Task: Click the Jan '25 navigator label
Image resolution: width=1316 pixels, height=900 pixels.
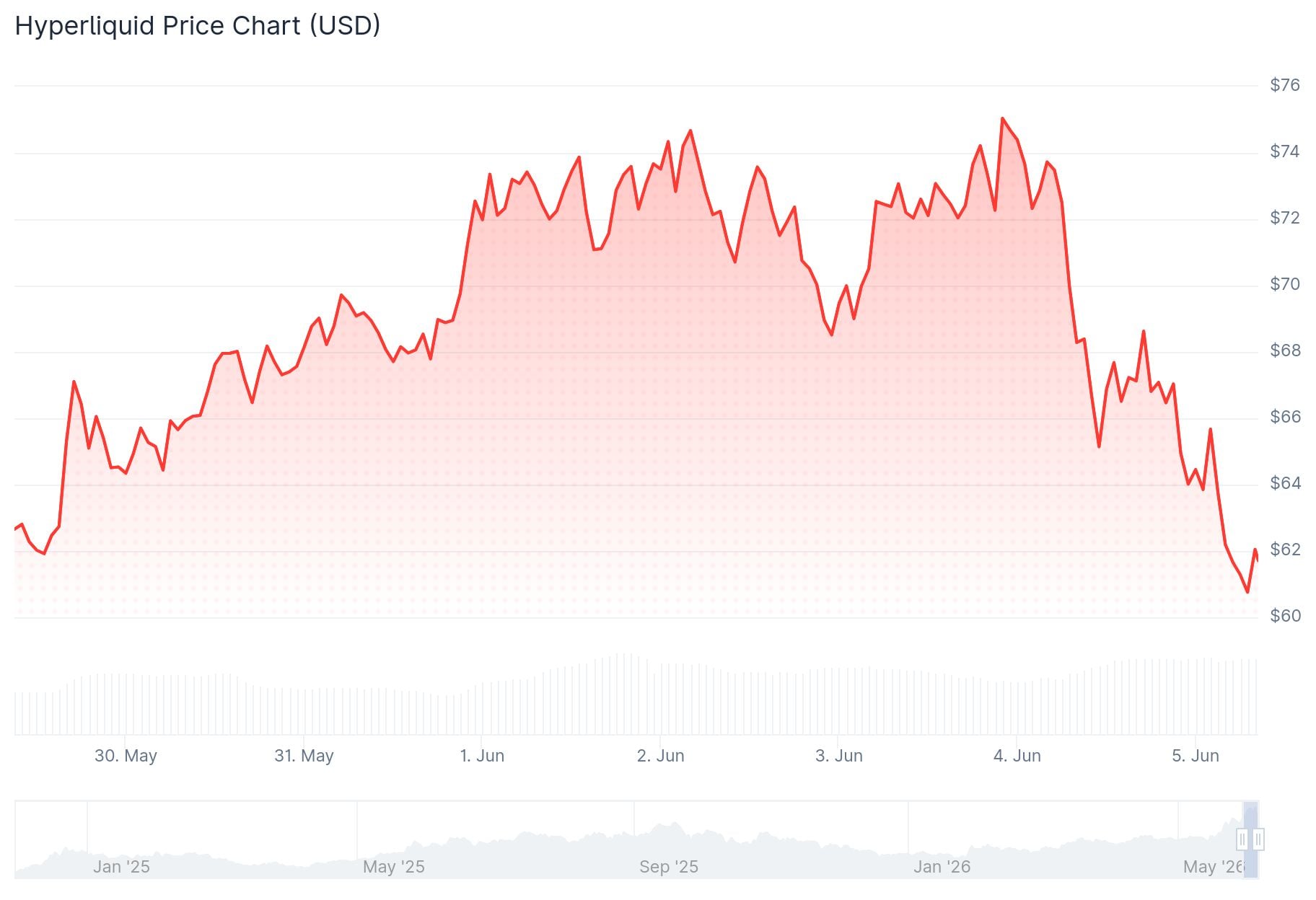Action: 121,867
